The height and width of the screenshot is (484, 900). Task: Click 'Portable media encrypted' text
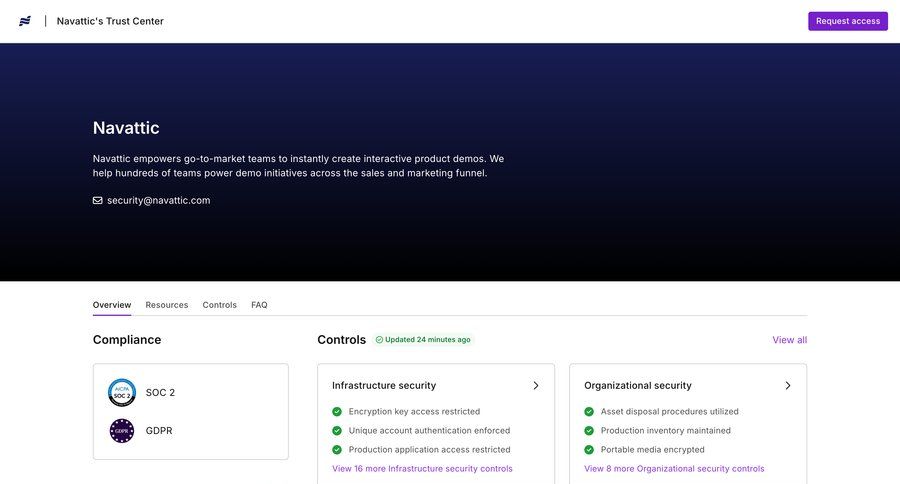(653, 450)
